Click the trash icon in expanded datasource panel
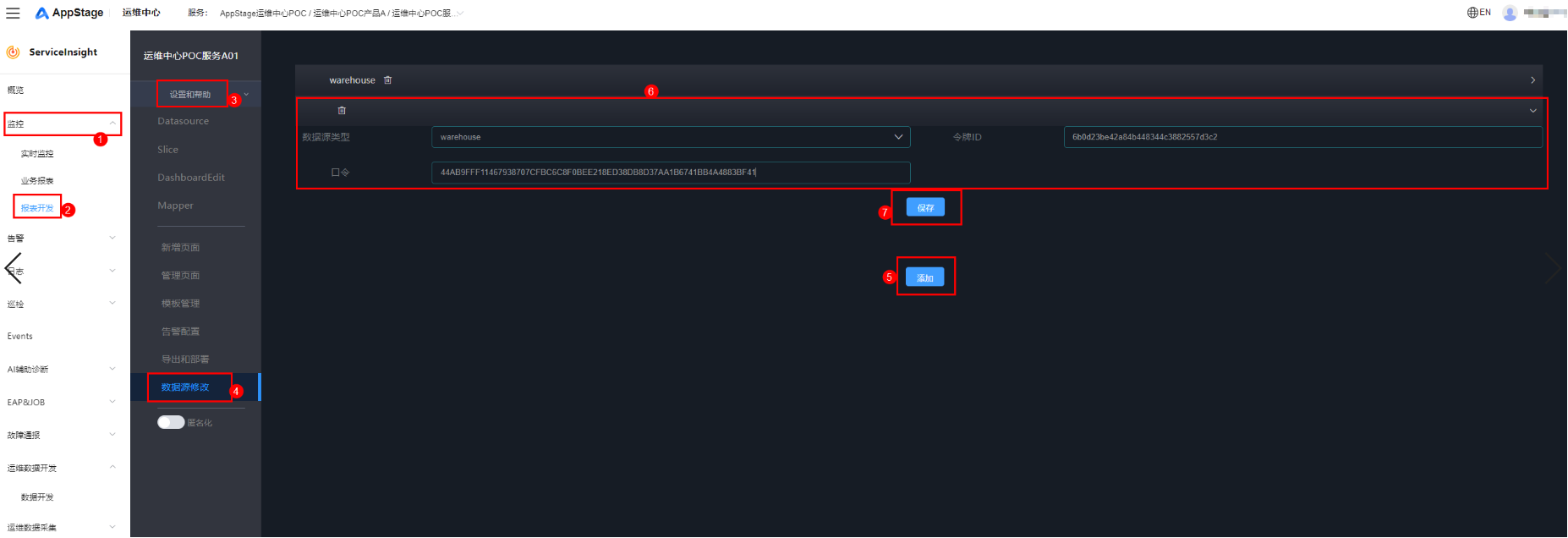The height and width of the screenshot is (538, 1568). [x=342, y=111]
